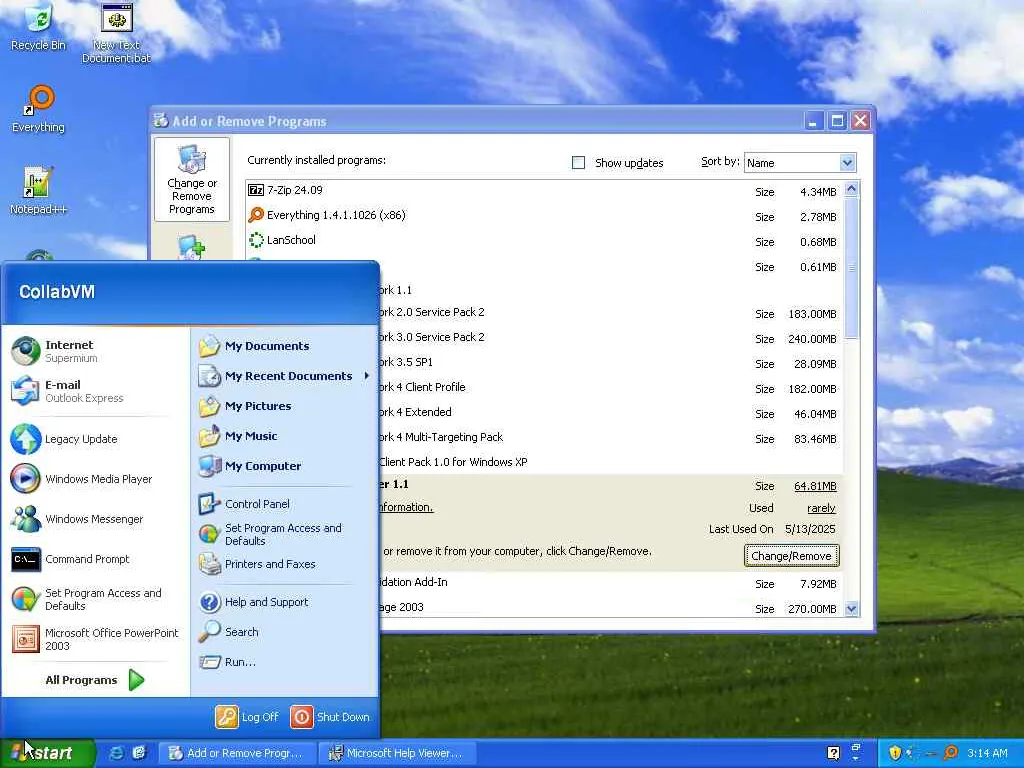The height and width of the screenshot is (768, 1024).
Task: Select the 'idation Add-In' program row
Action: click(x=611, y=583)
